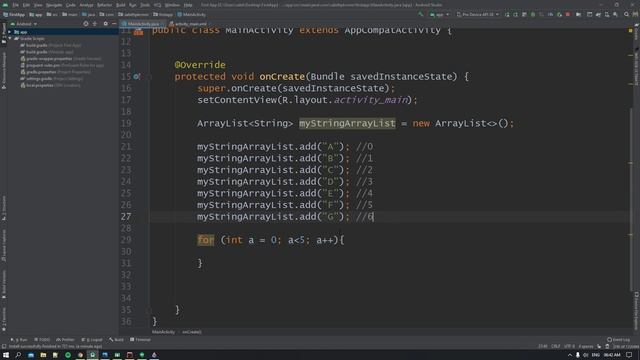Click the locate file target icon in Project panel
Image resolution: width=640 pixels, height=360 pixels.
86,24
